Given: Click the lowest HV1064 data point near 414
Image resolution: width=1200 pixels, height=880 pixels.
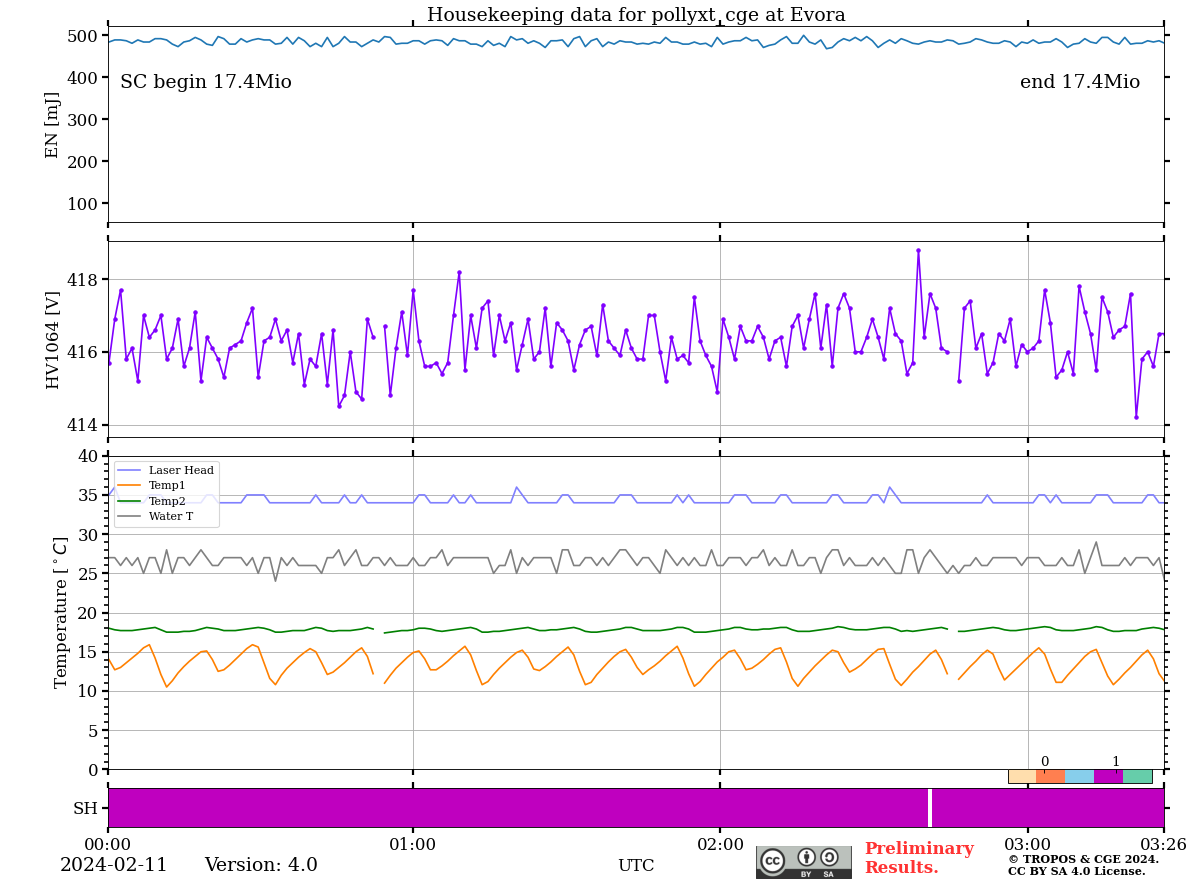Looking at the screenshot, I should pyautogui.click(x=1136, y=417).
